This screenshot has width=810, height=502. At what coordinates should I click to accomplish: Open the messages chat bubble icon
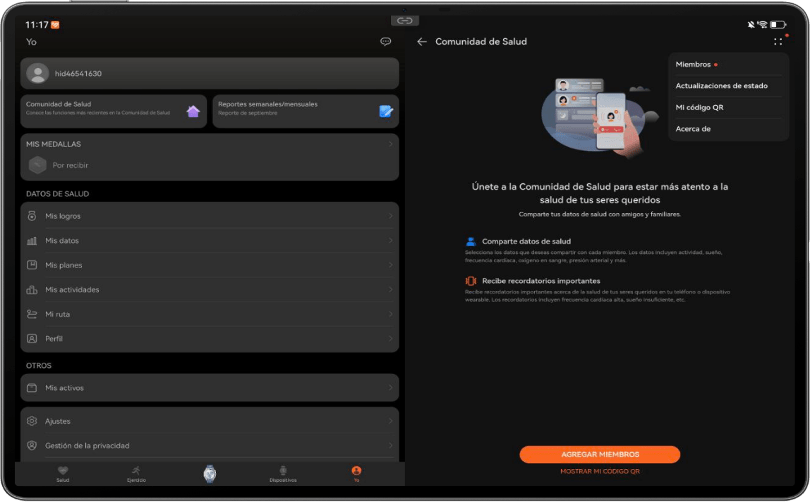[x=385, y=41]
